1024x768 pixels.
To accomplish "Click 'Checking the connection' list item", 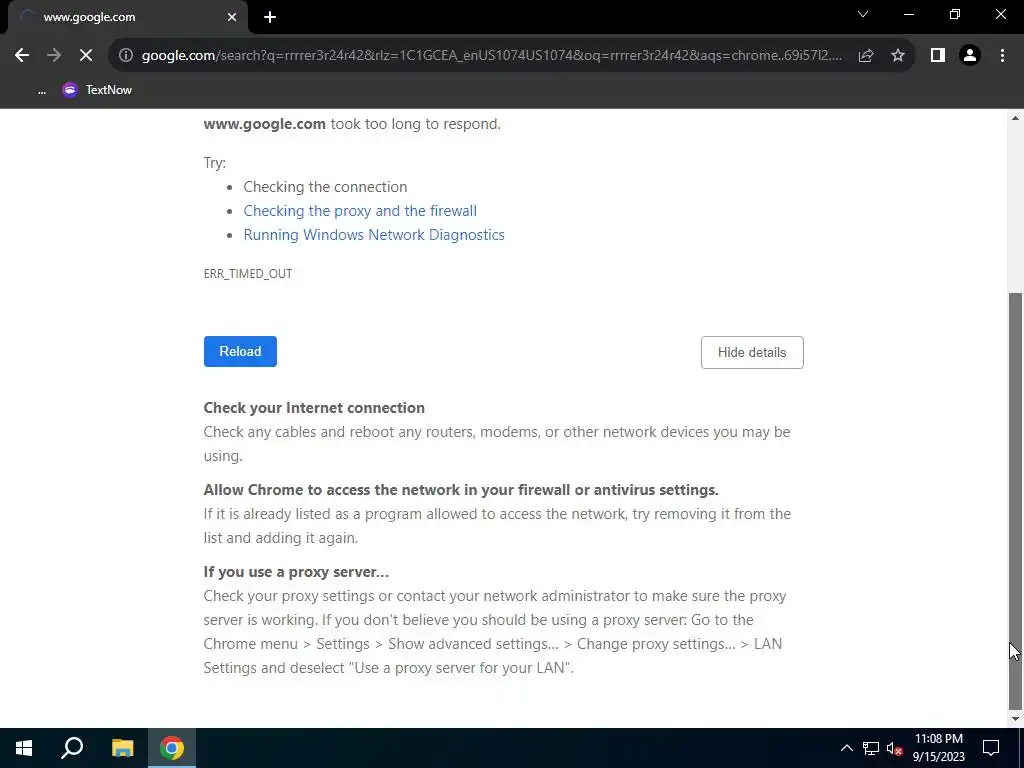I will click(325, 187).
